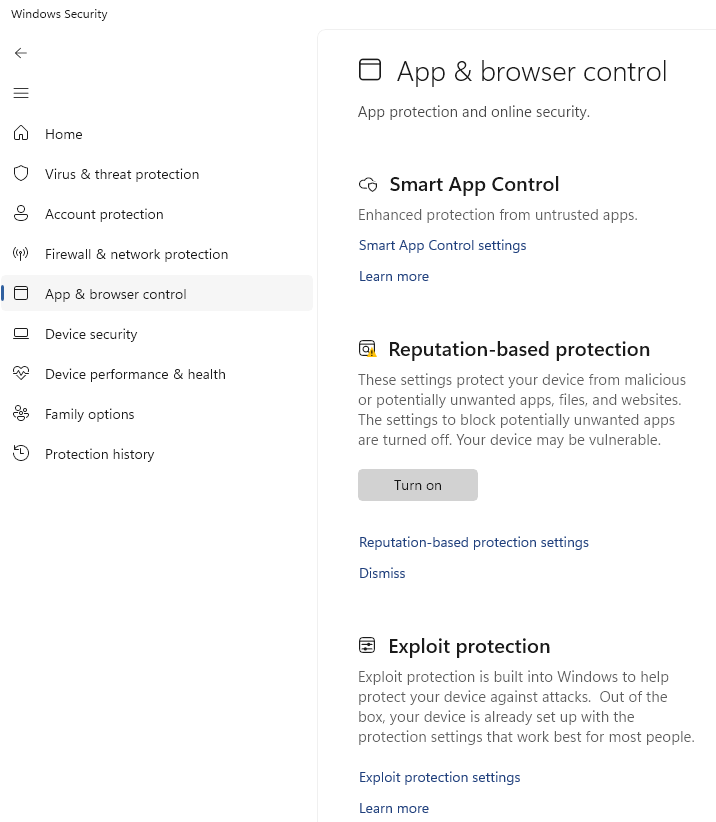Click the Account protection person icon
Screen dimensions: 716x822
pos(21,213)
